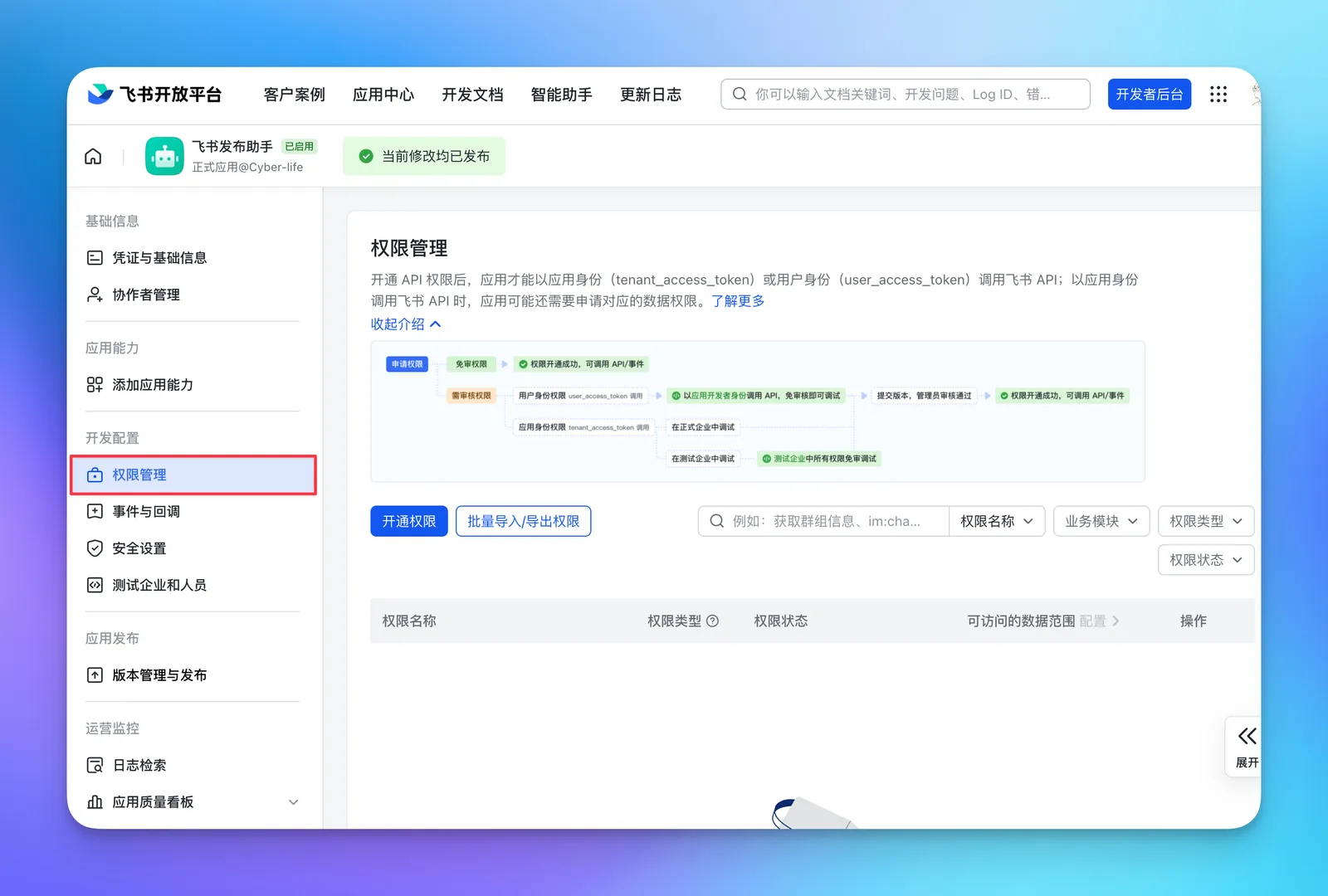Open the 智能助手 top menu

pos(562,95)
